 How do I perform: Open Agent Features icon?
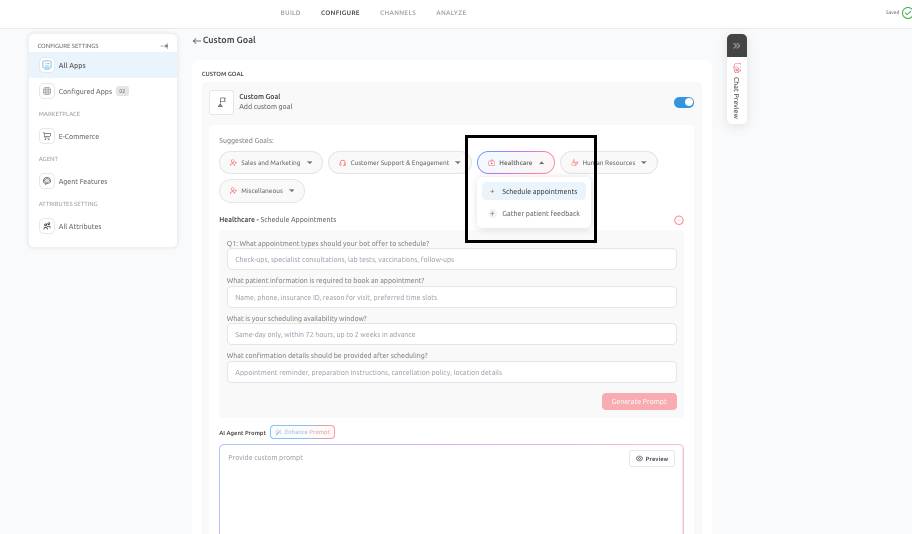click(x=47, y=181)
